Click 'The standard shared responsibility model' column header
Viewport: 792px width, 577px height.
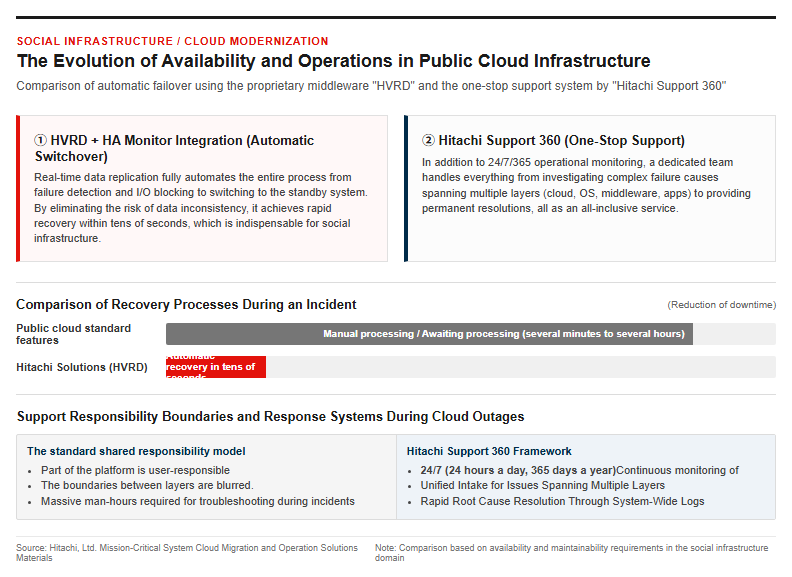pyautogui.click(x=136, y=451)
